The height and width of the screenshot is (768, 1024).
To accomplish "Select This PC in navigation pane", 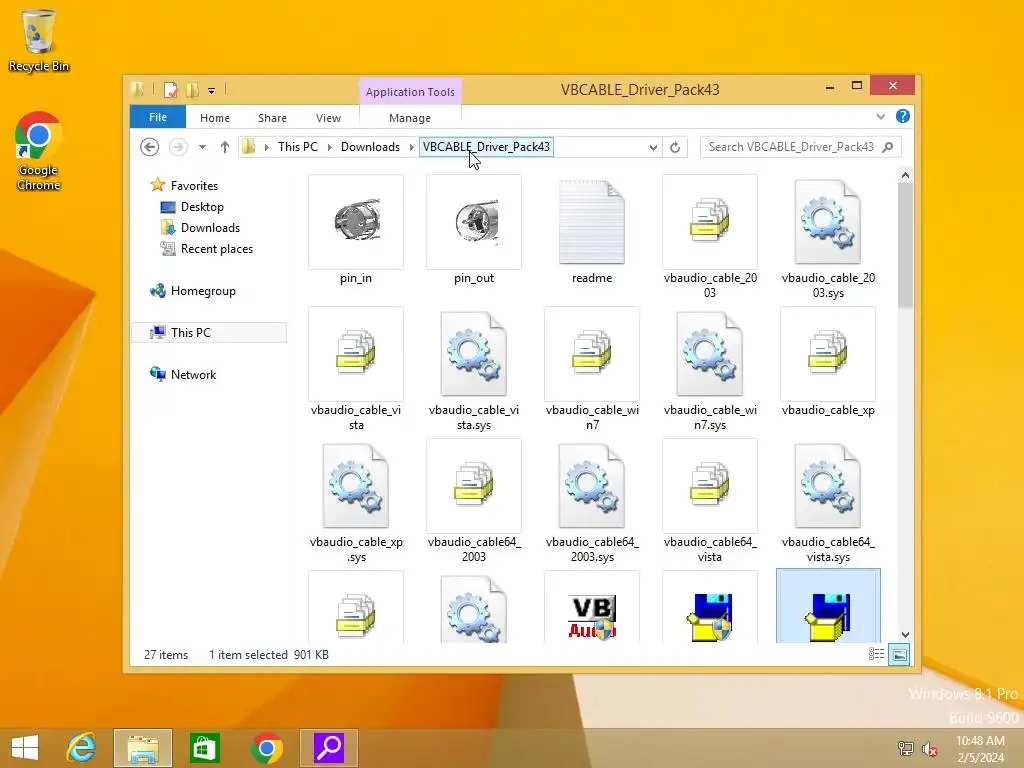I will click(x=209, y=332).
